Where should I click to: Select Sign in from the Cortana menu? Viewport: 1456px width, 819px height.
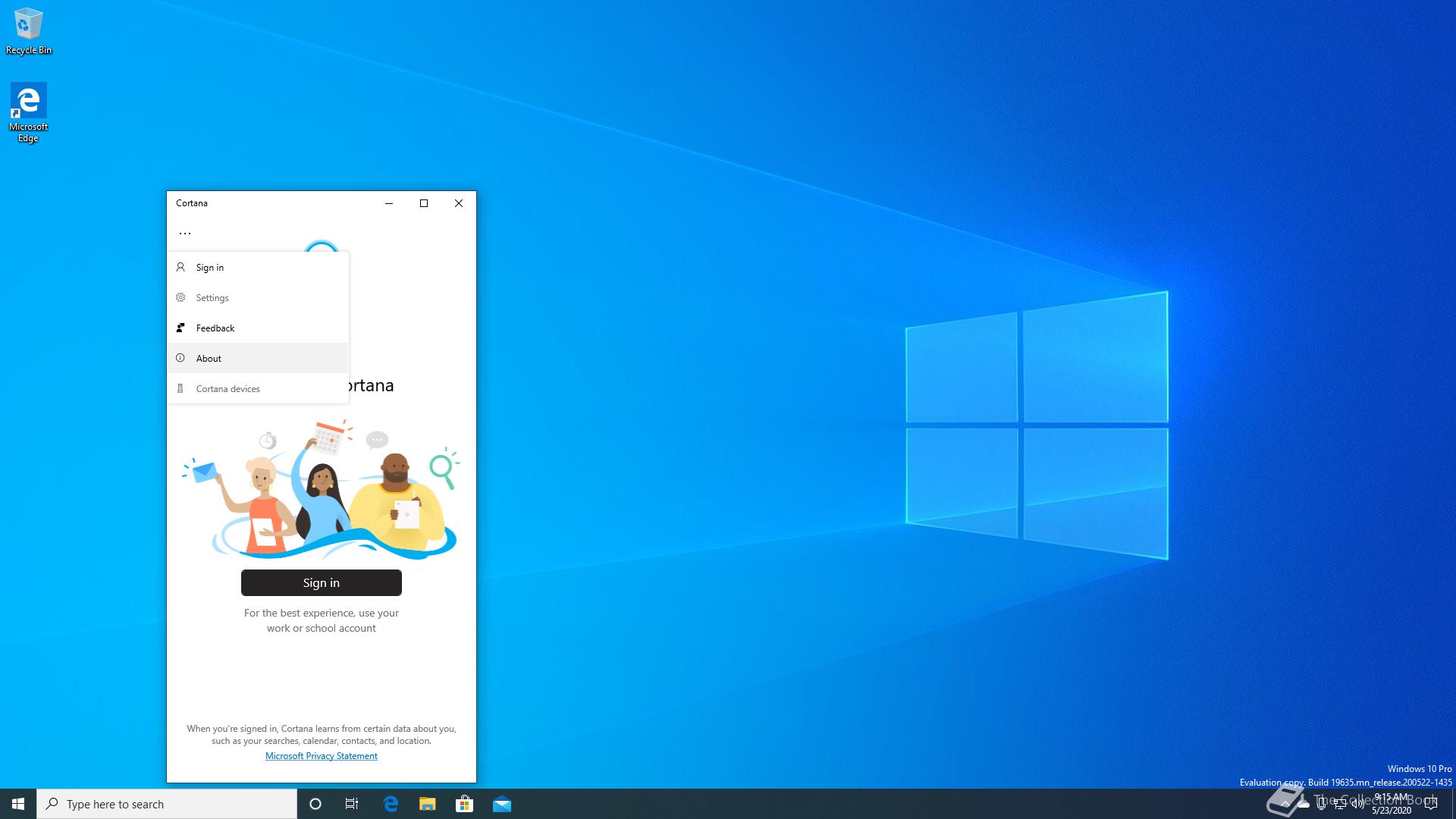click(x=258, y=268)
